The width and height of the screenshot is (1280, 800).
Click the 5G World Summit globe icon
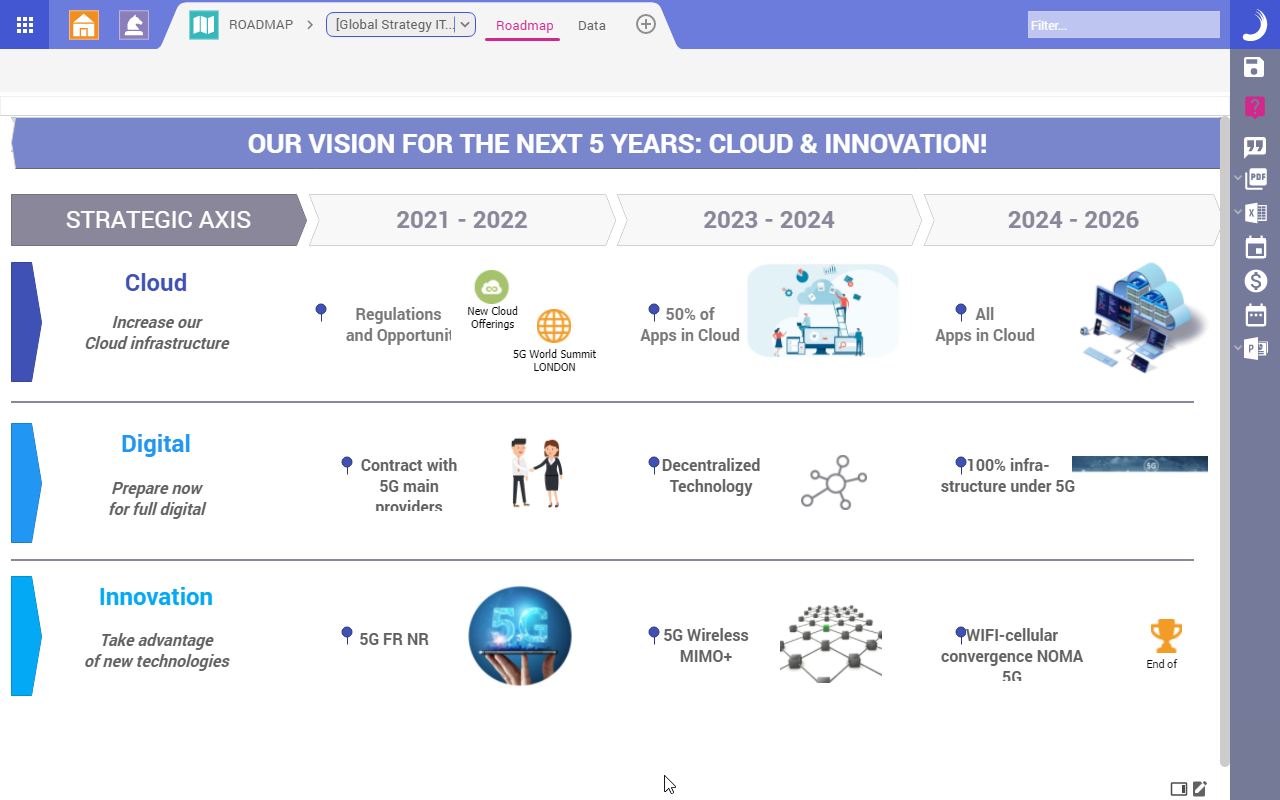554,326
